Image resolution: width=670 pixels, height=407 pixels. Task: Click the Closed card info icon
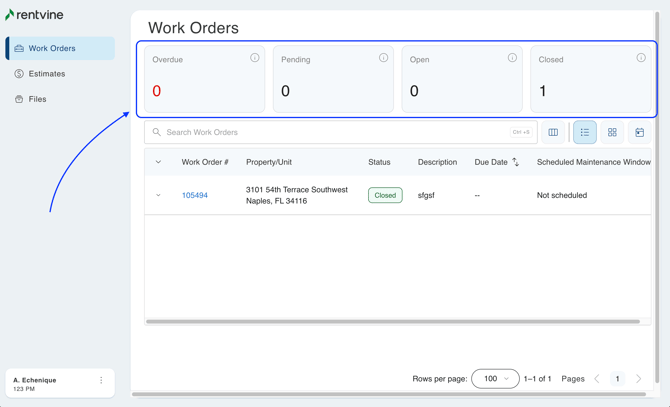coord(641,58)
